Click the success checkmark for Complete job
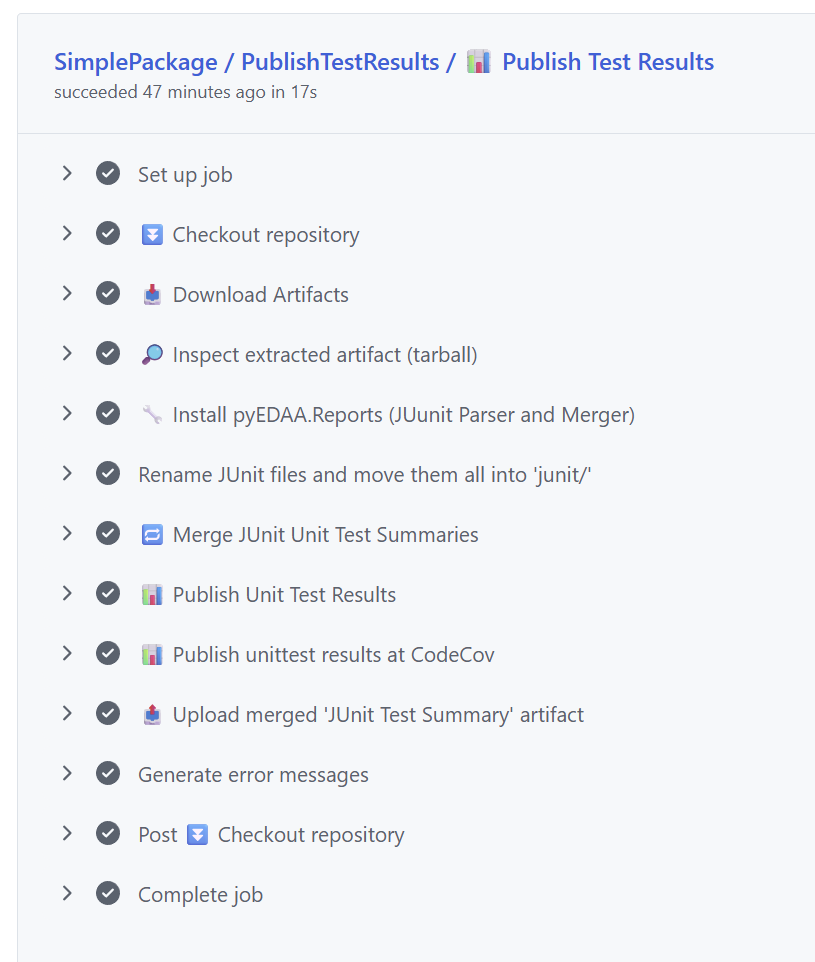815x962 pixels. 108,894
